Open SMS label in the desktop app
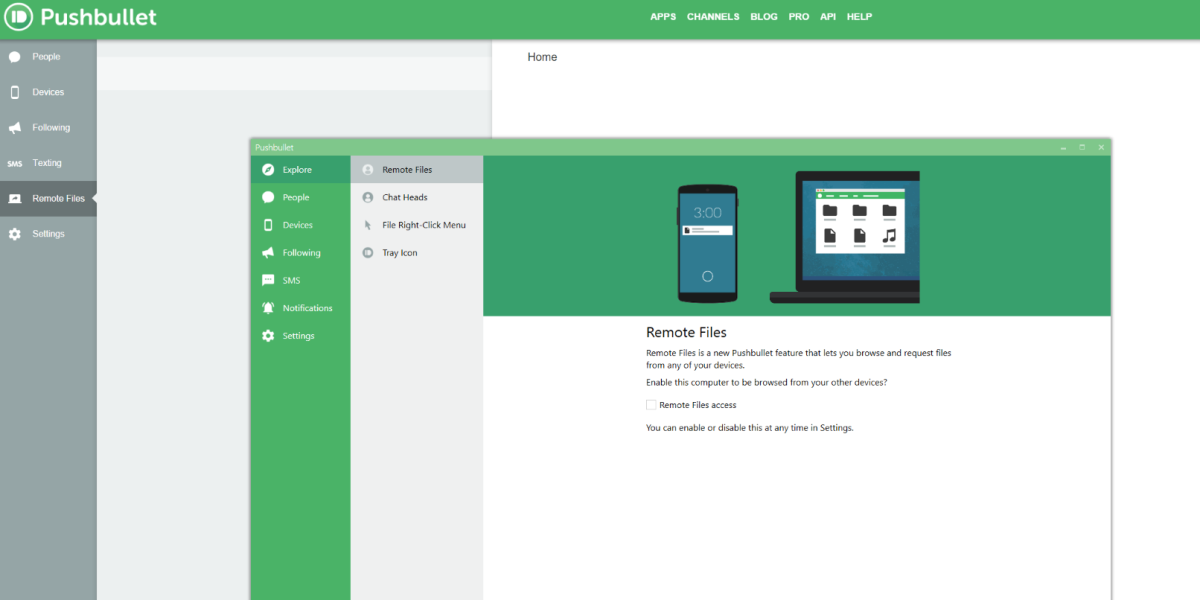Screen dimensions: 1200x600 291,281
